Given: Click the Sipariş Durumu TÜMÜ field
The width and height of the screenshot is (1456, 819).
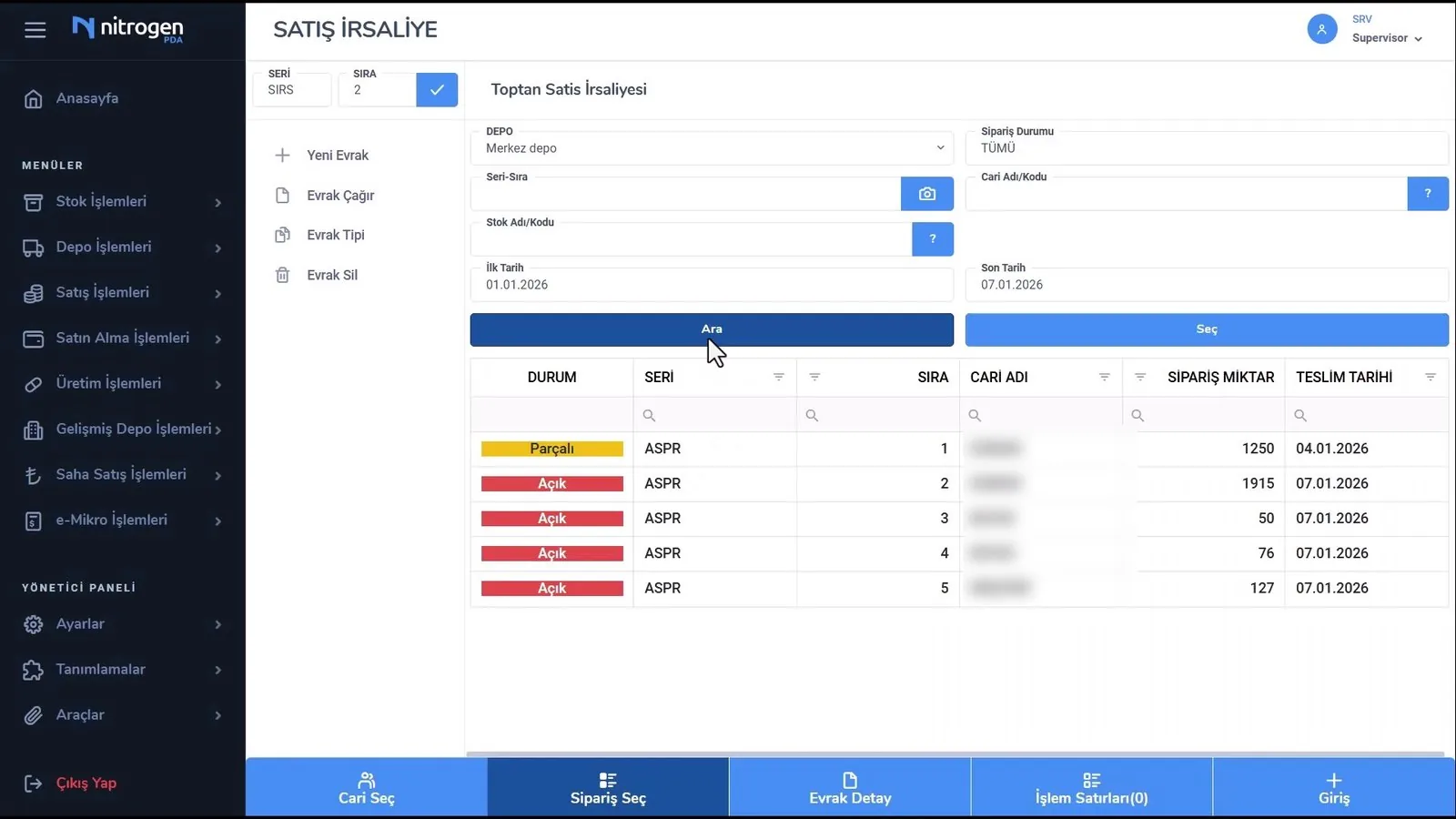Looking at the screenshot, I should pos(1207,148).
